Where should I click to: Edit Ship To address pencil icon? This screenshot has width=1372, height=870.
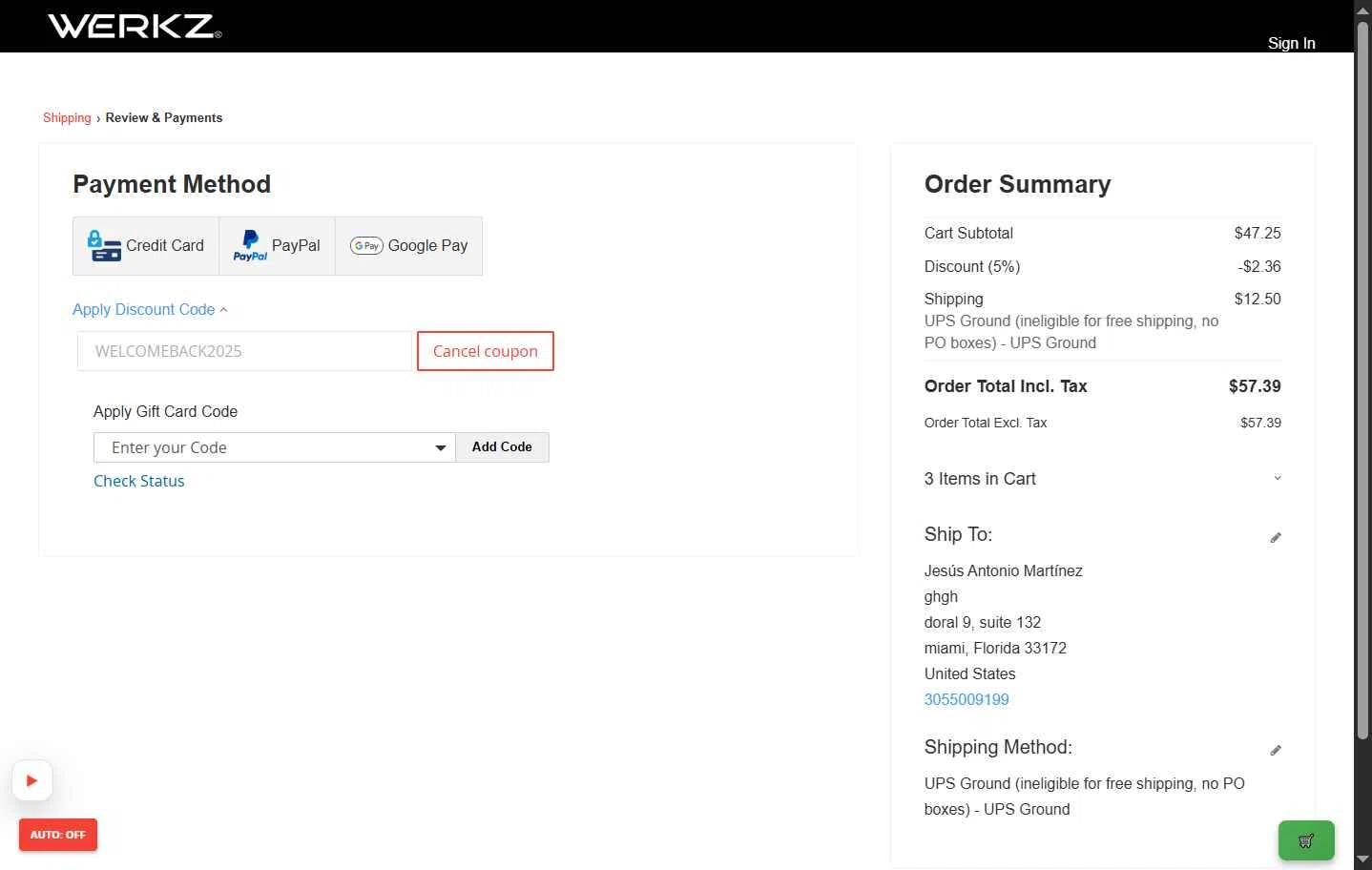(x=1276, y=538)
